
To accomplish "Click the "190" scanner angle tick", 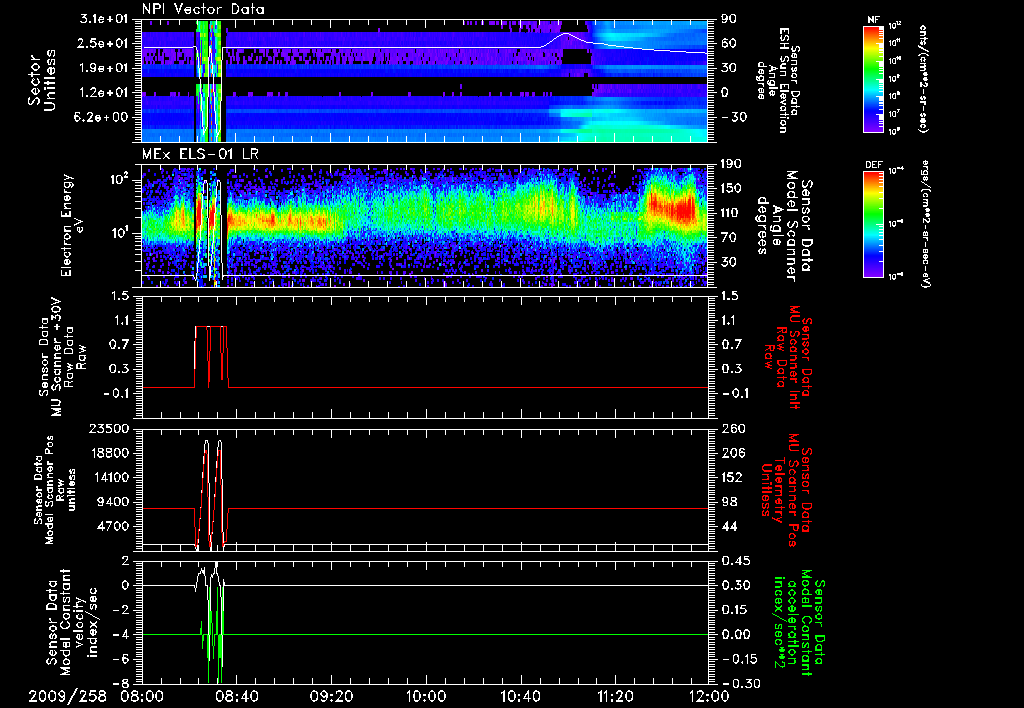I will click(x=731, y=164).
